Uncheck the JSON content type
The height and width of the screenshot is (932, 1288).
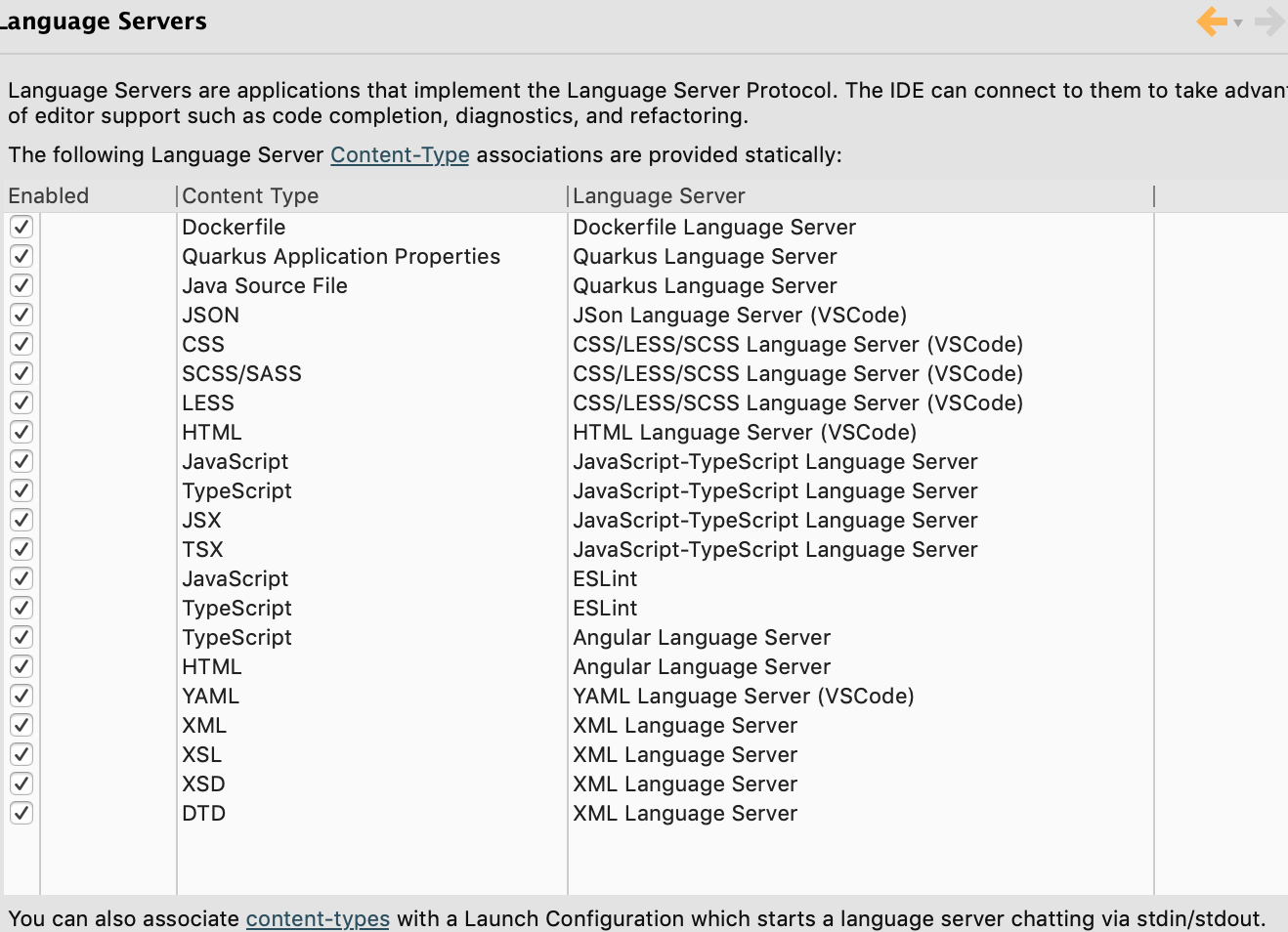21,315
